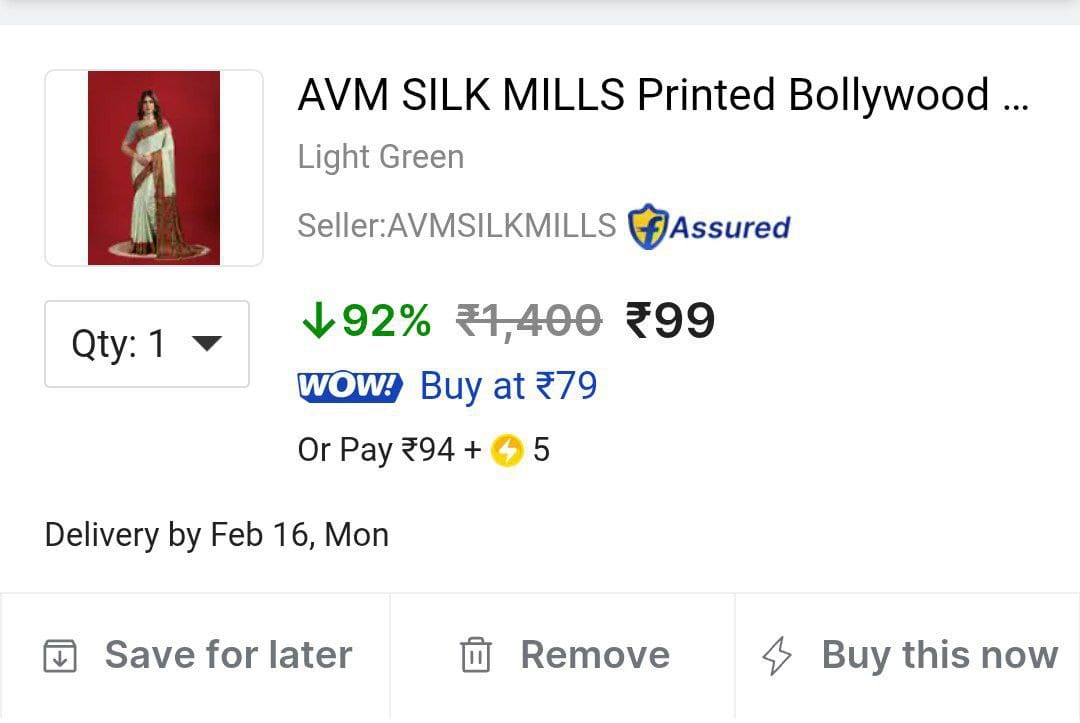Click the Light Green color variant text
Viewport: 1080px width, 723px height.
click(381, 157)
